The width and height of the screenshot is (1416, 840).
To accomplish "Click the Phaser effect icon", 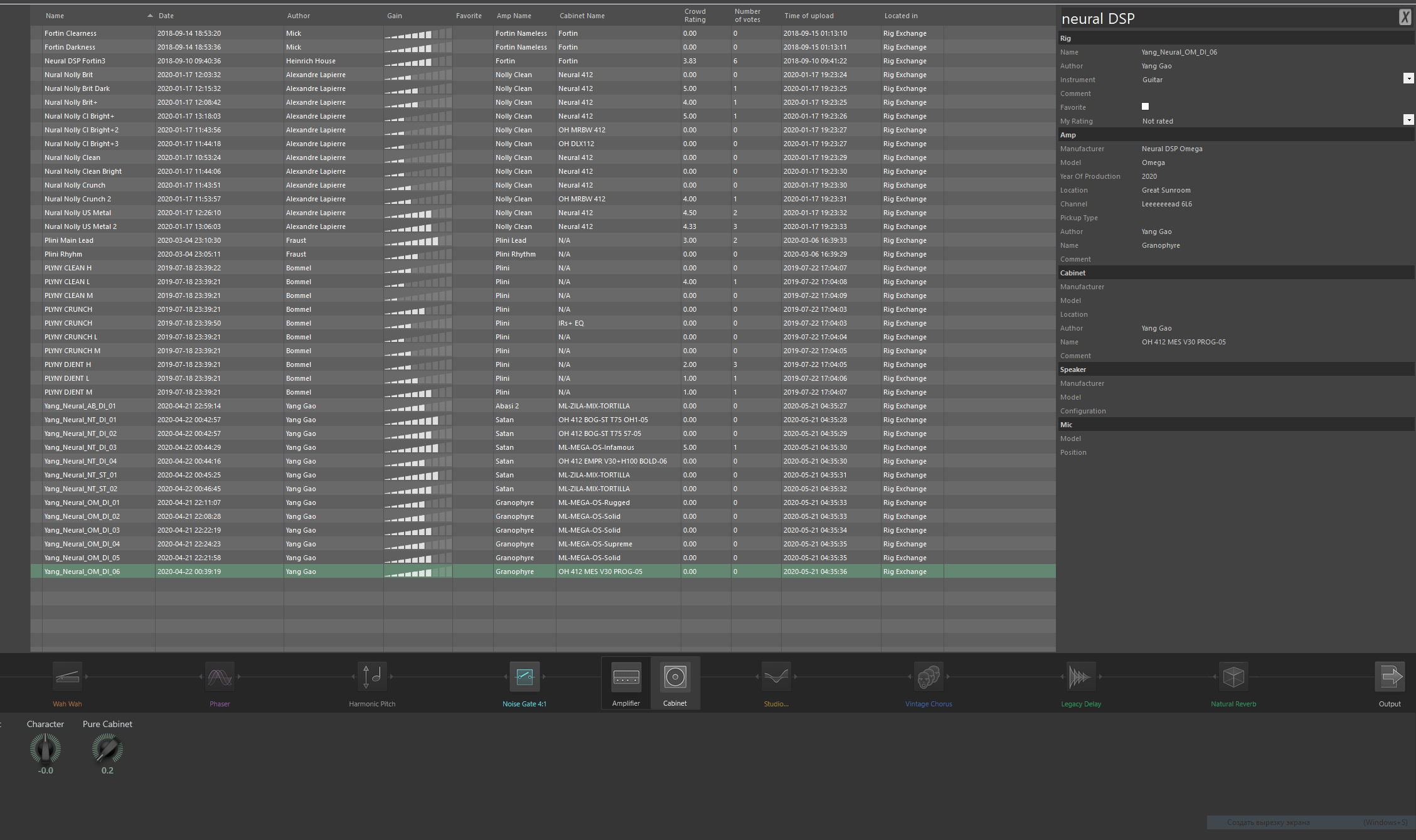I will click(220, 677).
